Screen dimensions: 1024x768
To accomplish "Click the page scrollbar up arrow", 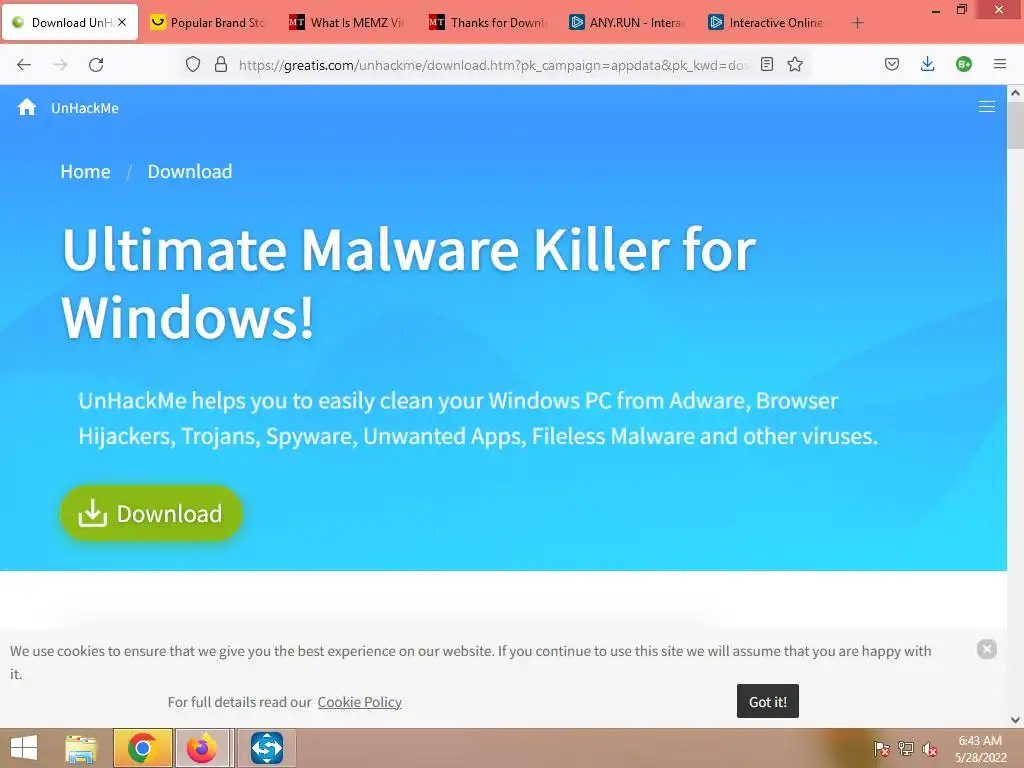I will pos(1015,93).
